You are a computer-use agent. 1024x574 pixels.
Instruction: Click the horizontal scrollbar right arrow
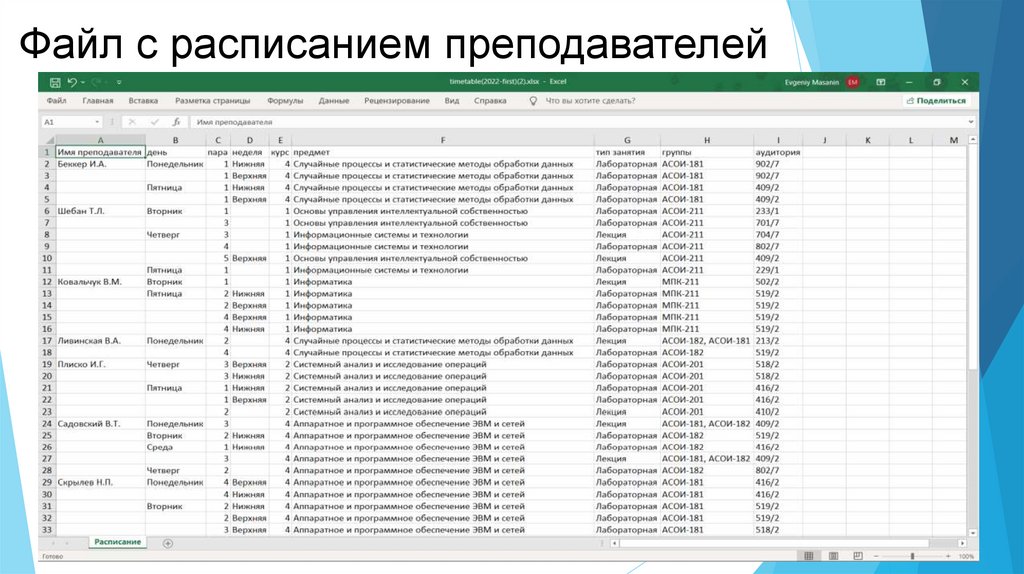point(963,543)
